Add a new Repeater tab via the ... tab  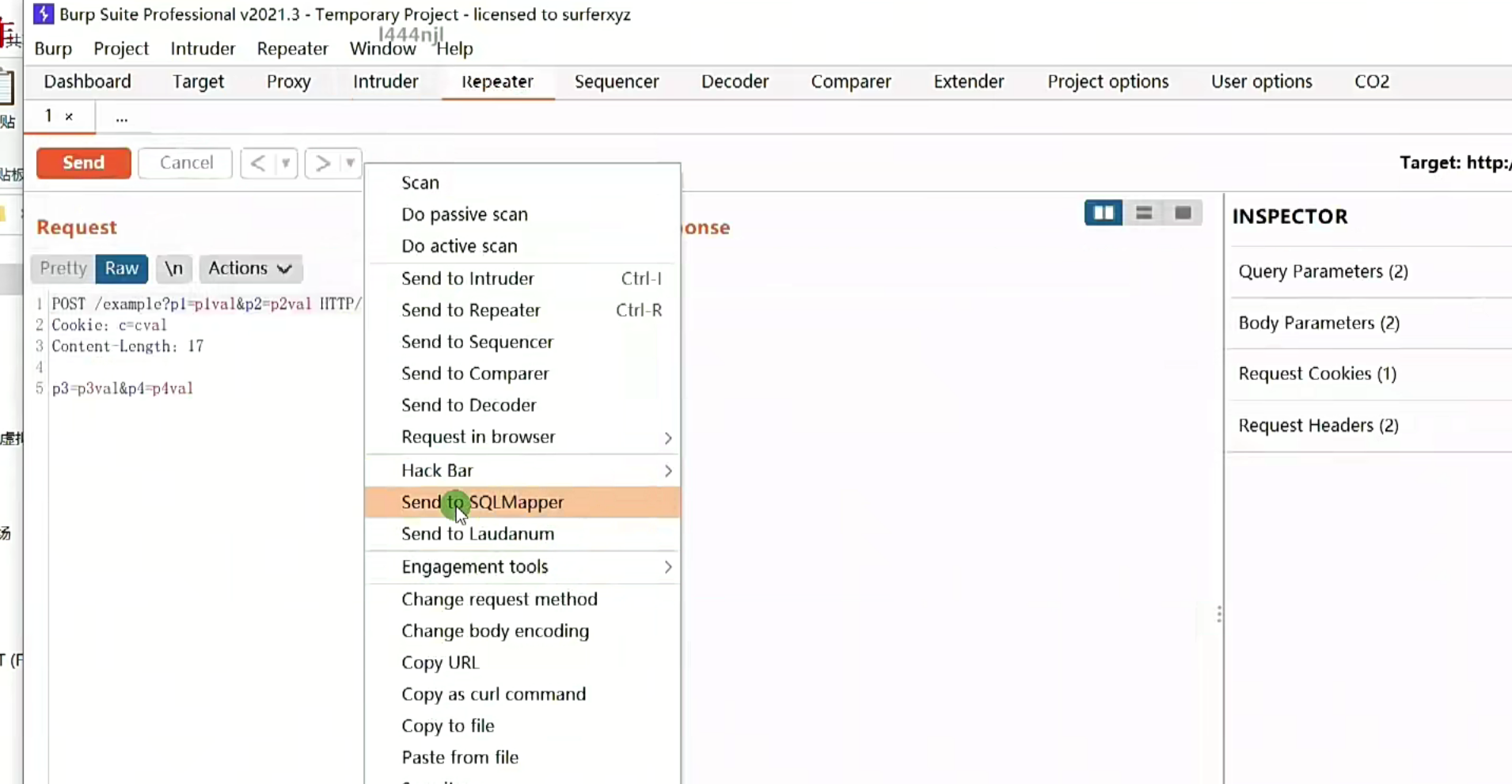(121, 118)
